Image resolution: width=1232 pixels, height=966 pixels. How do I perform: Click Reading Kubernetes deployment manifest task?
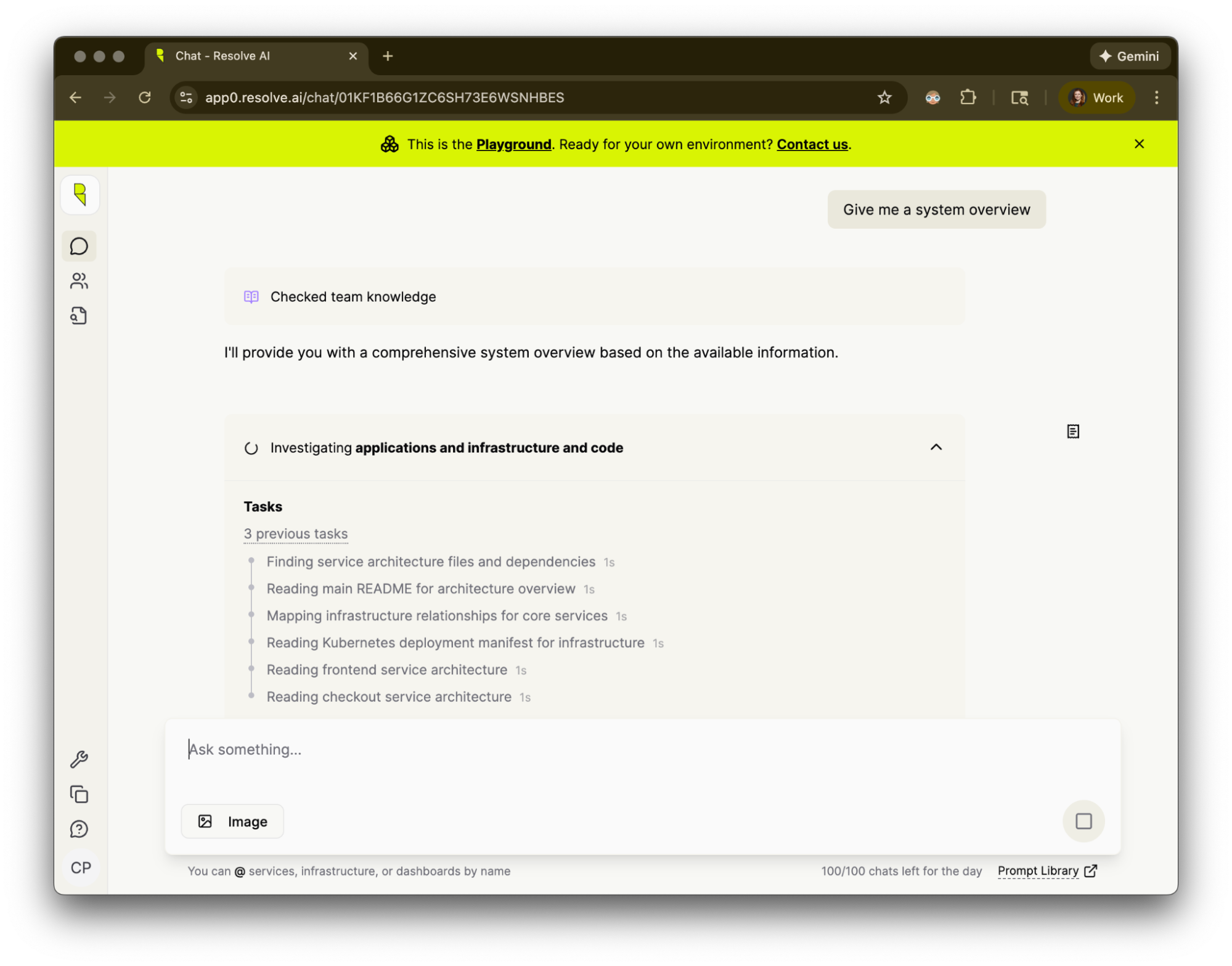[456, 643]
